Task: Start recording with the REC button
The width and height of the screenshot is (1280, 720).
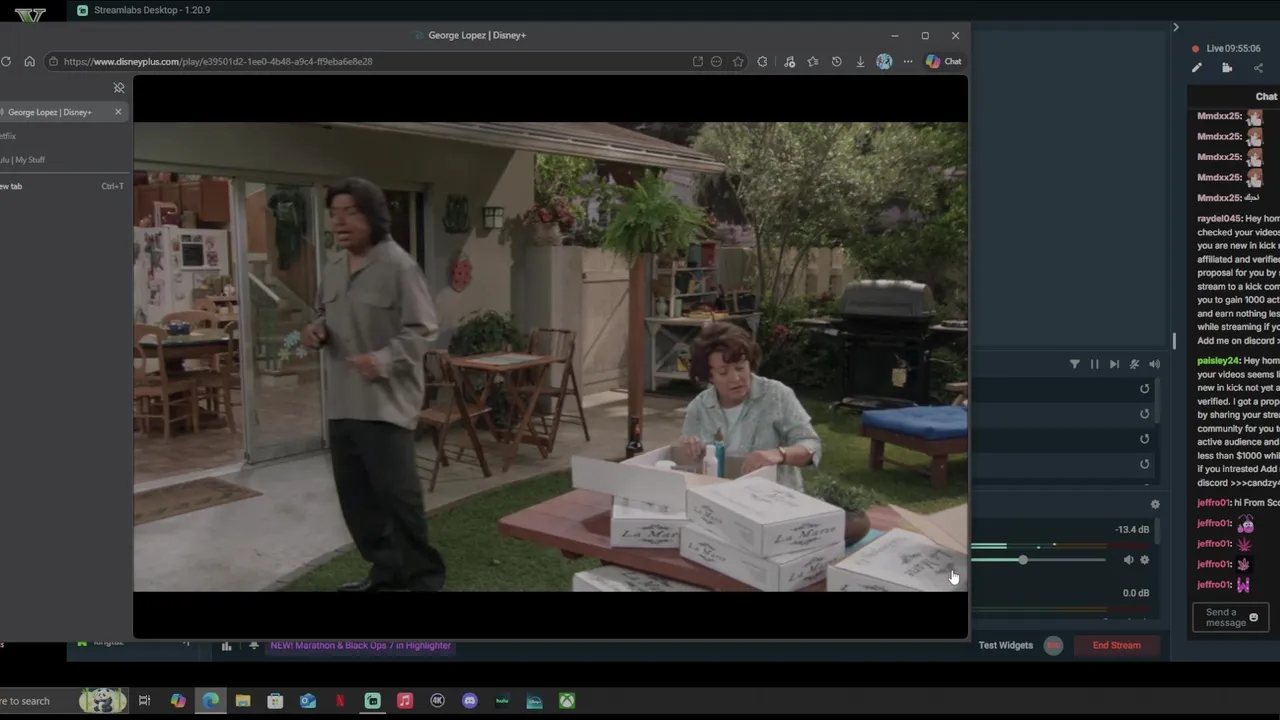Action: pos(1053,645)
